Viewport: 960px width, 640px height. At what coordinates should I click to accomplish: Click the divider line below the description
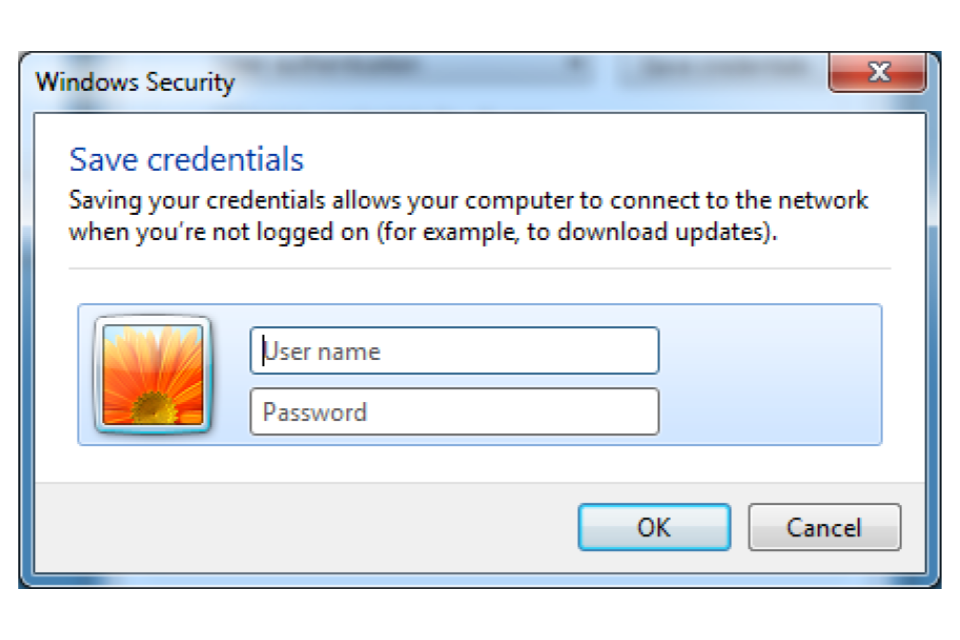pos(479,268)
